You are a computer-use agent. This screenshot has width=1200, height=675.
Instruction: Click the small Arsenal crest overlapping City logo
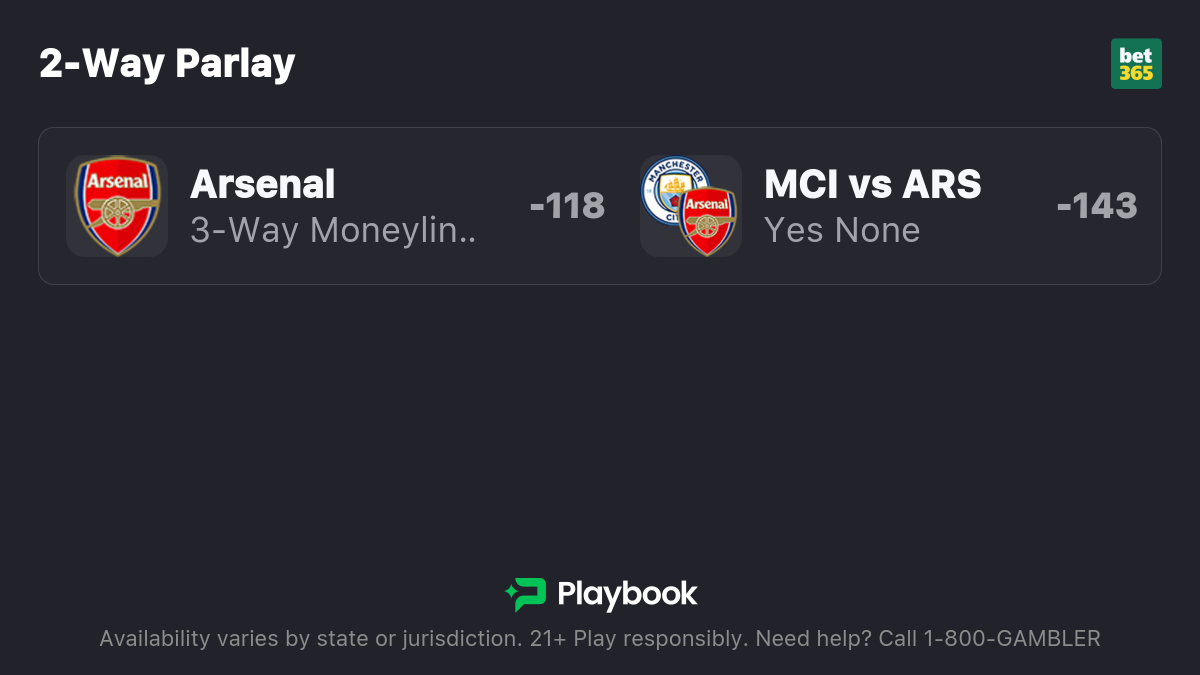708,221
